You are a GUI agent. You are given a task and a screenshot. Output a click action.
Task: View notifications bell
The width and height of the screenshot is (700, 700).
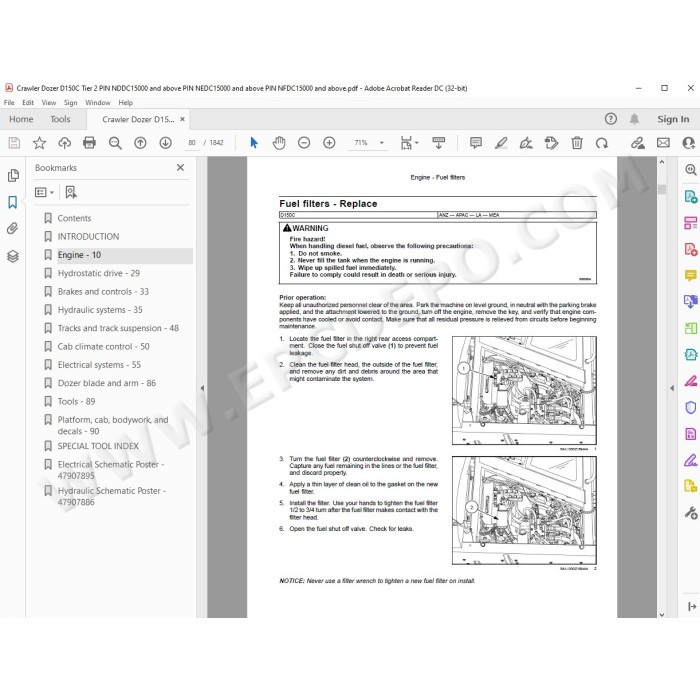[x=634, y=119]
